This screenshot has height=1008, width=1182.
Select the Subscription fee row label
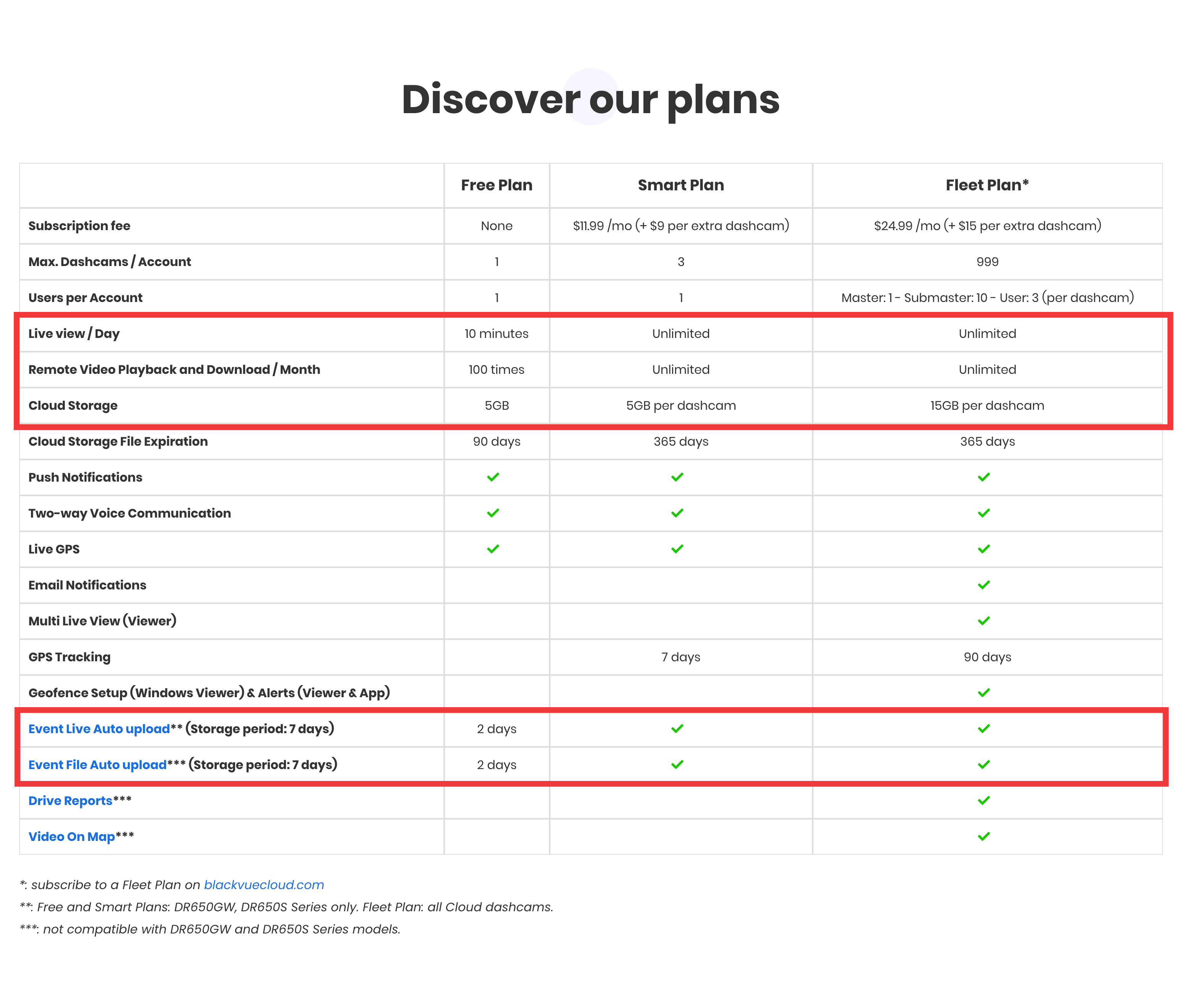tap(79, 226)
